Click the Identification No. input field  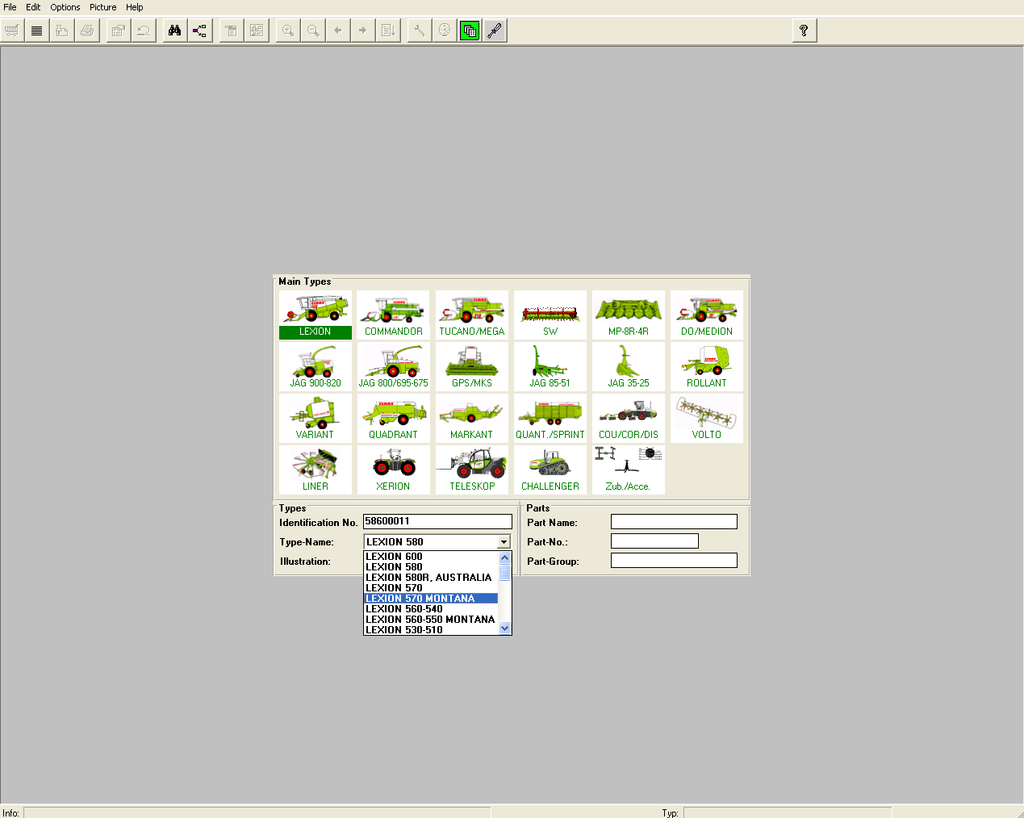click(x=438, y=522)
